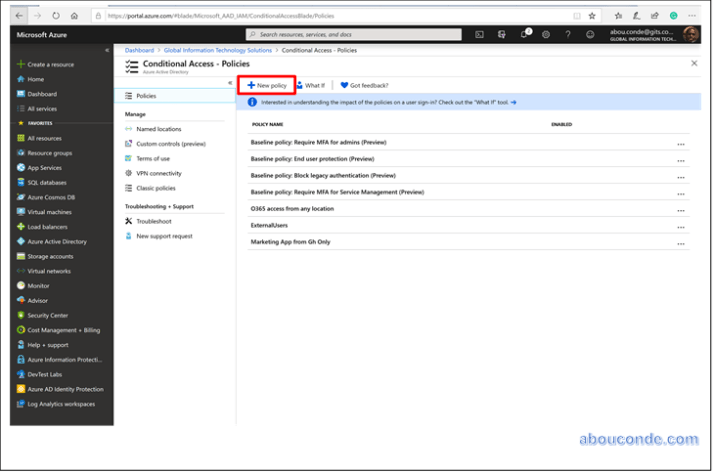Click the Troubleshoot wrench icon
Screen dimensions: 714x472
[x=128, y=221]
